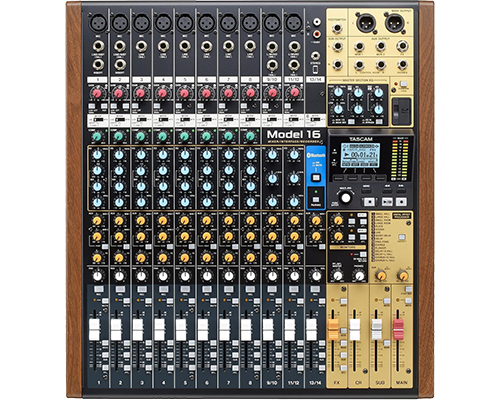Screen dimensions: 500x400
Task: Click the '13/14' white channel label strip
Action: [x=315, y=80]
